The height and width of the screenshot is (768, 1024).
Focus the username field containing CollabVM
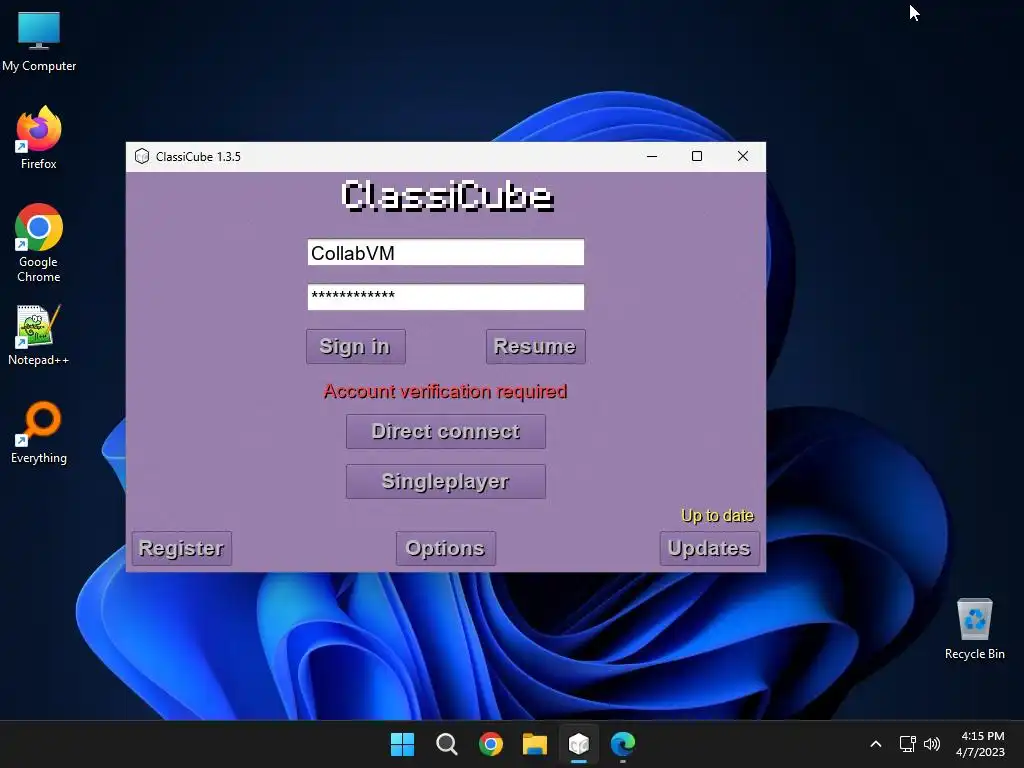point(445,253)
